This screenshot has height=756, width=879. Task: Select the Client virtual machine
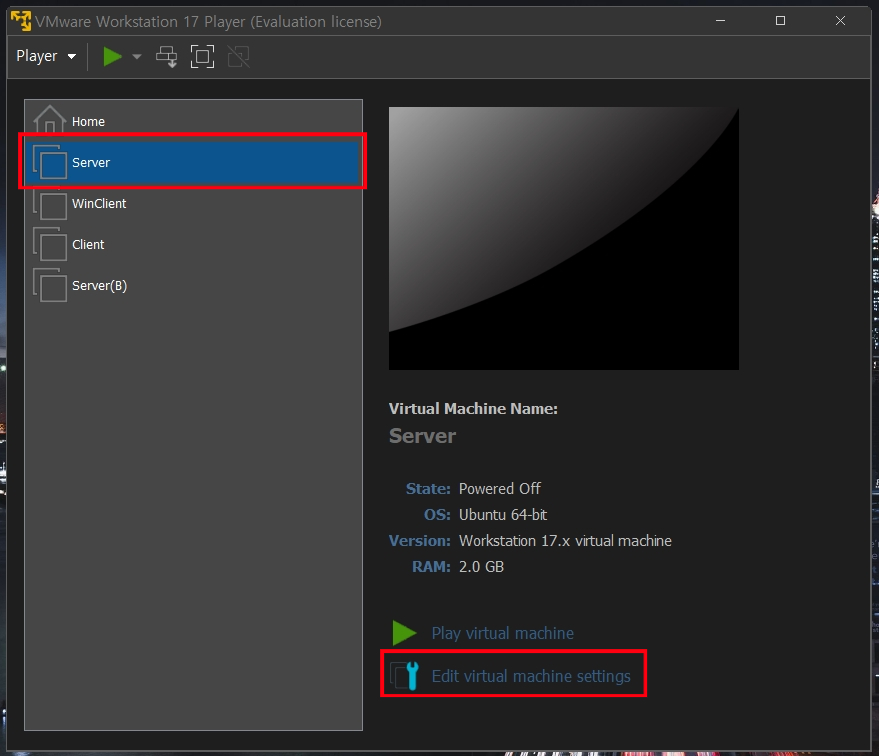point(193,244)
